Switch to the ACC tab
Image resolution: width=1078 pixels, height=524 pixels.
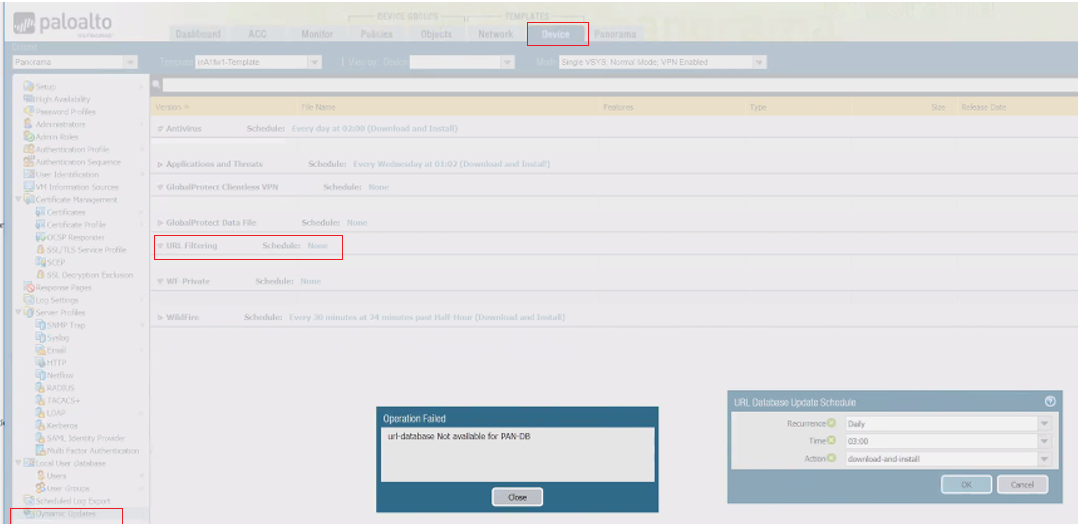[x=257, y=34]
